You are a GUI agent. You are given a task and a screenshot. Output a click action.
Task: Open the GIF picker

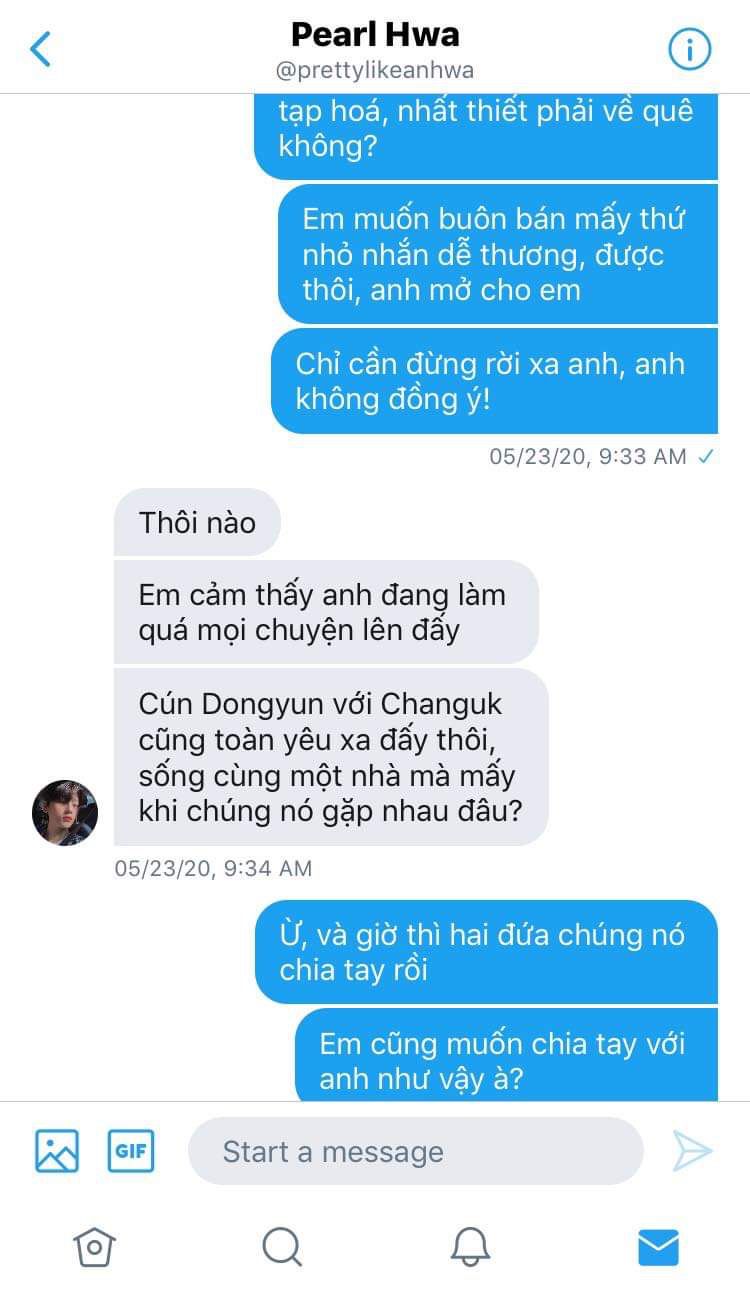[131, 1150]
